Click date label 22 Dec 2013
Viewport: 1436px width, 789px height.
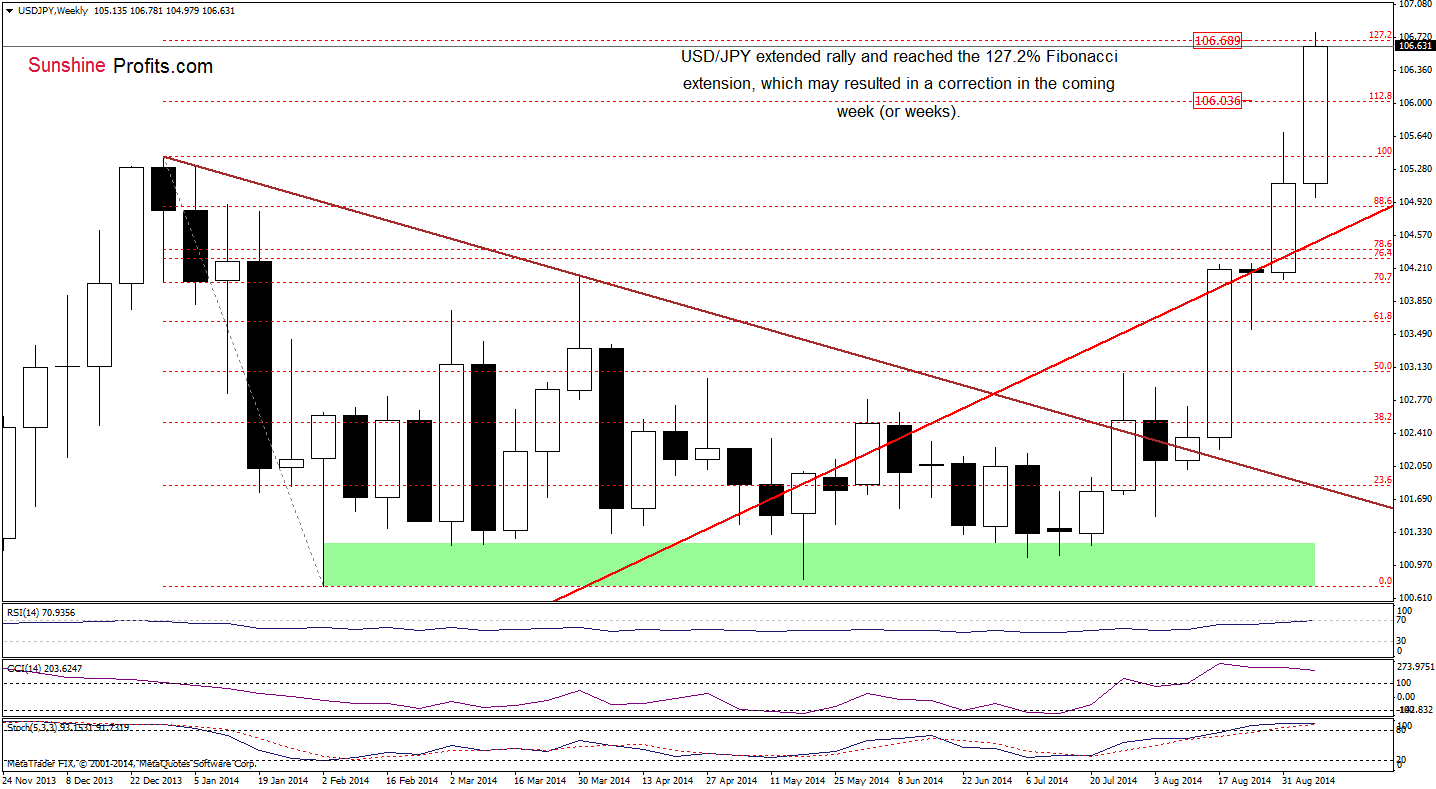pyautogui.click(x=157, y=780)
